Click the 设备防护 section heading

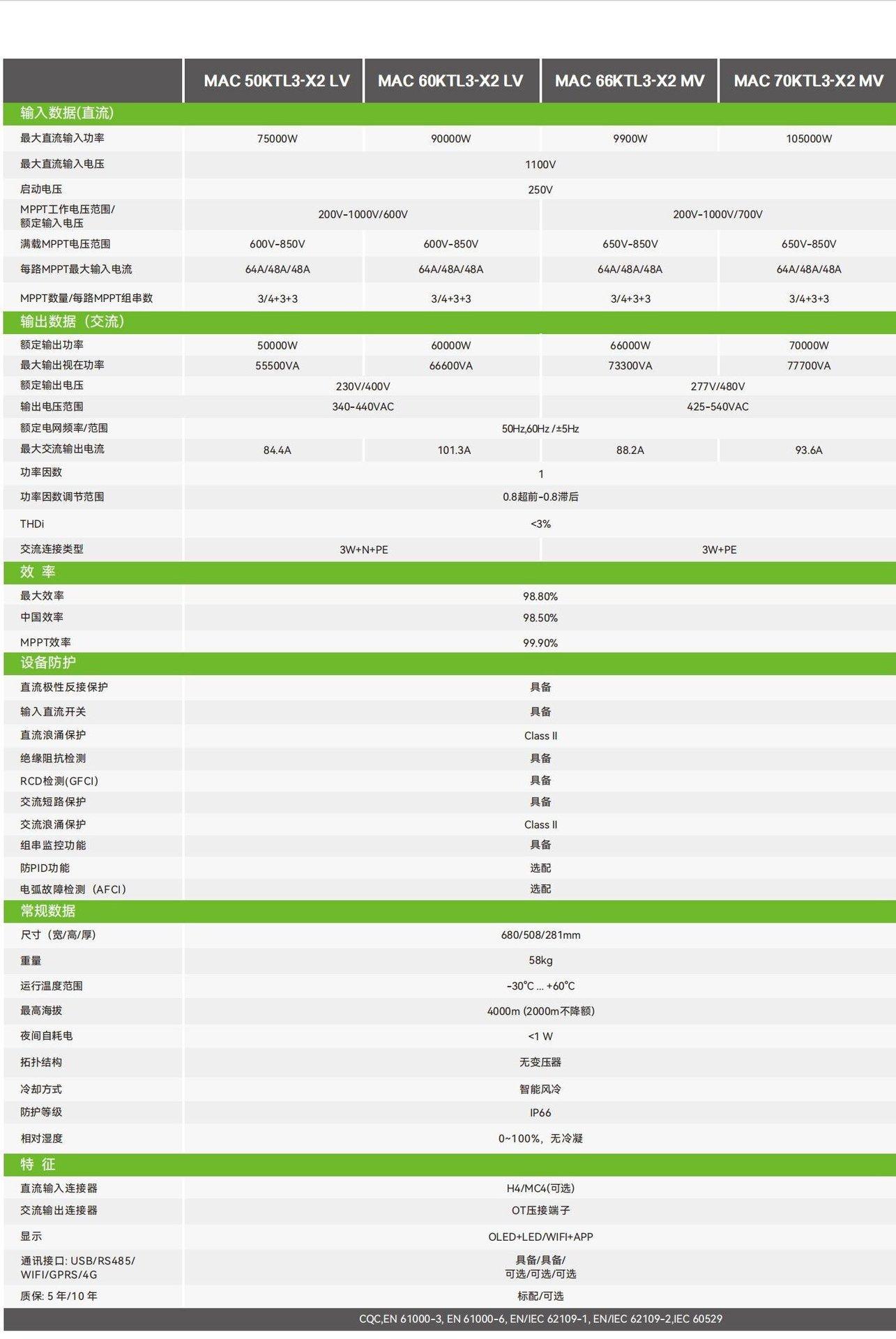click(x=48, y=663)
